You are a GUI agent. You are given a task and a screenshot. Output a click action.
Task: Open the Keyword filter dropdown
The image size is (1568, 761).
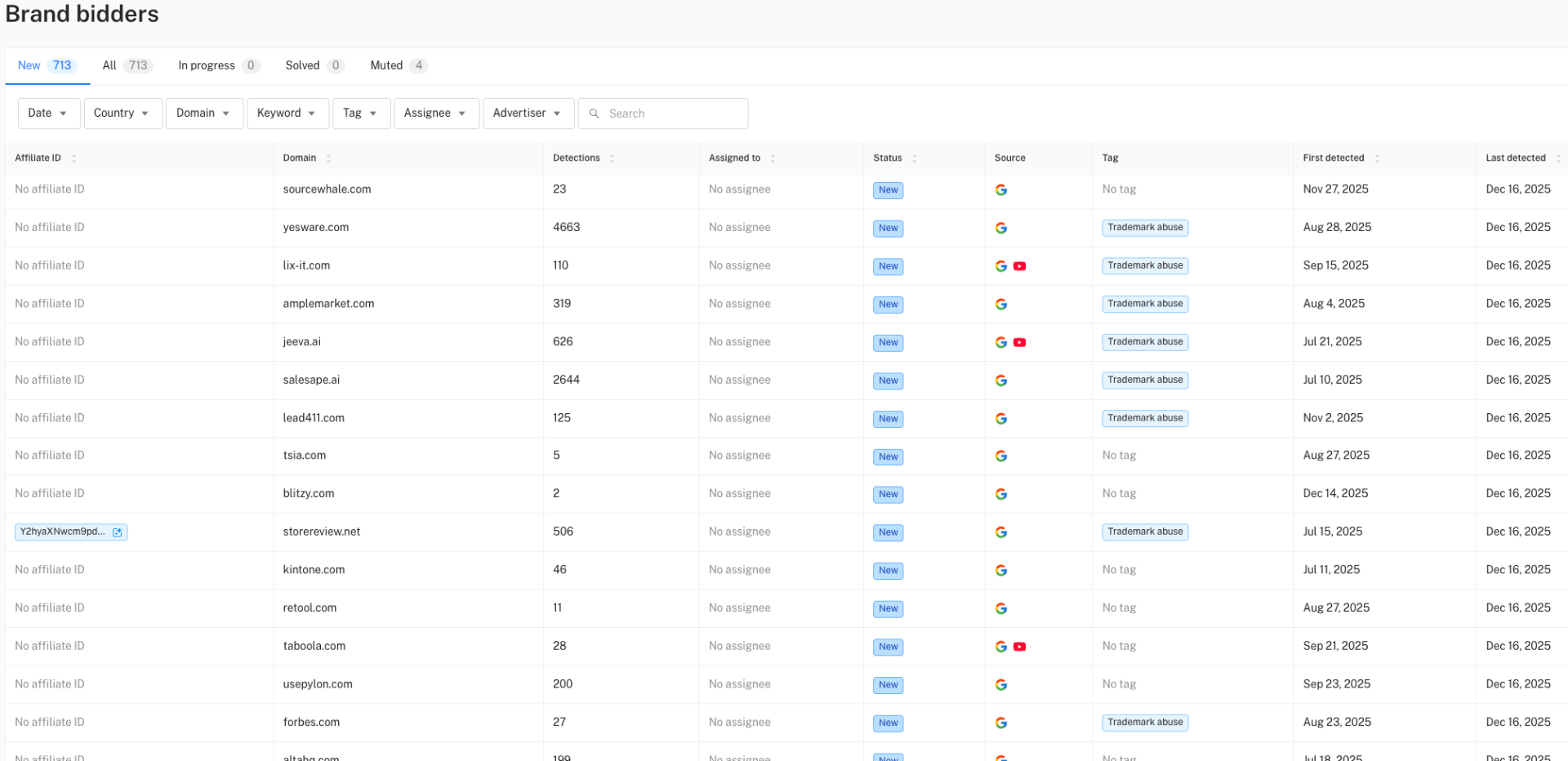288,113
